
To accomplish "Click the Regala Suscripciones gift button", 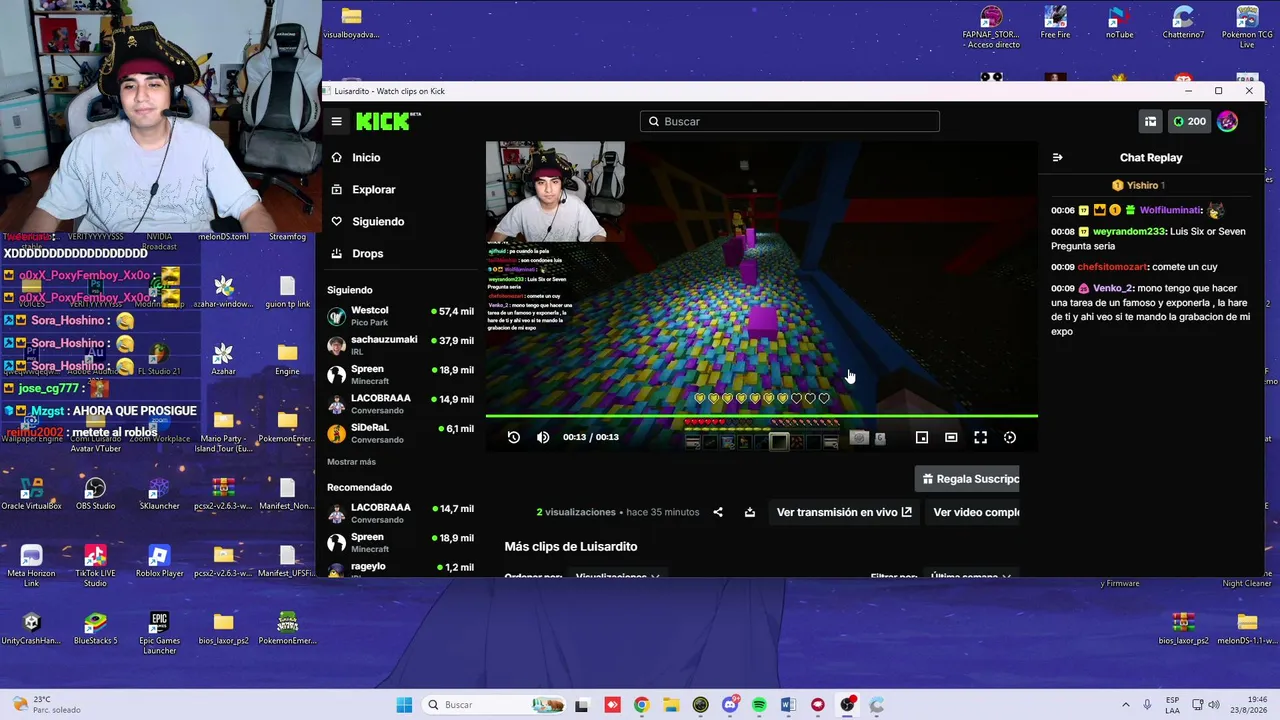I will tap(968, 479).
